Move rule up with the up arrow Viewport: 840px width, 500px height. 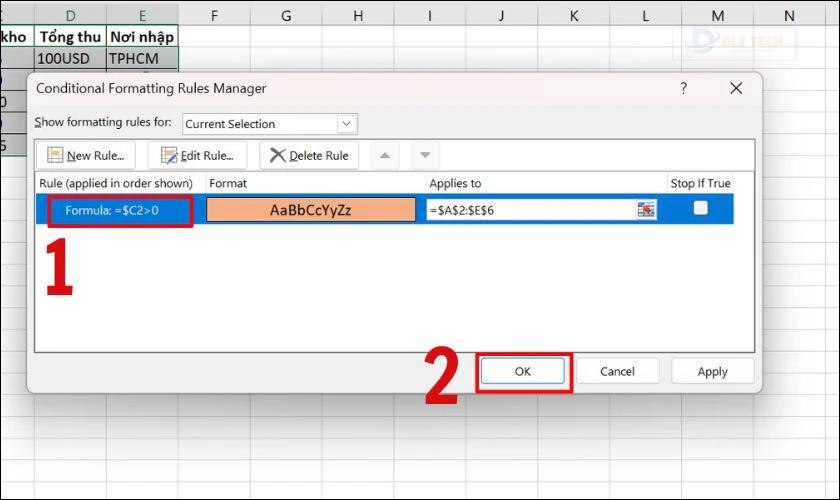click(385, 155)
